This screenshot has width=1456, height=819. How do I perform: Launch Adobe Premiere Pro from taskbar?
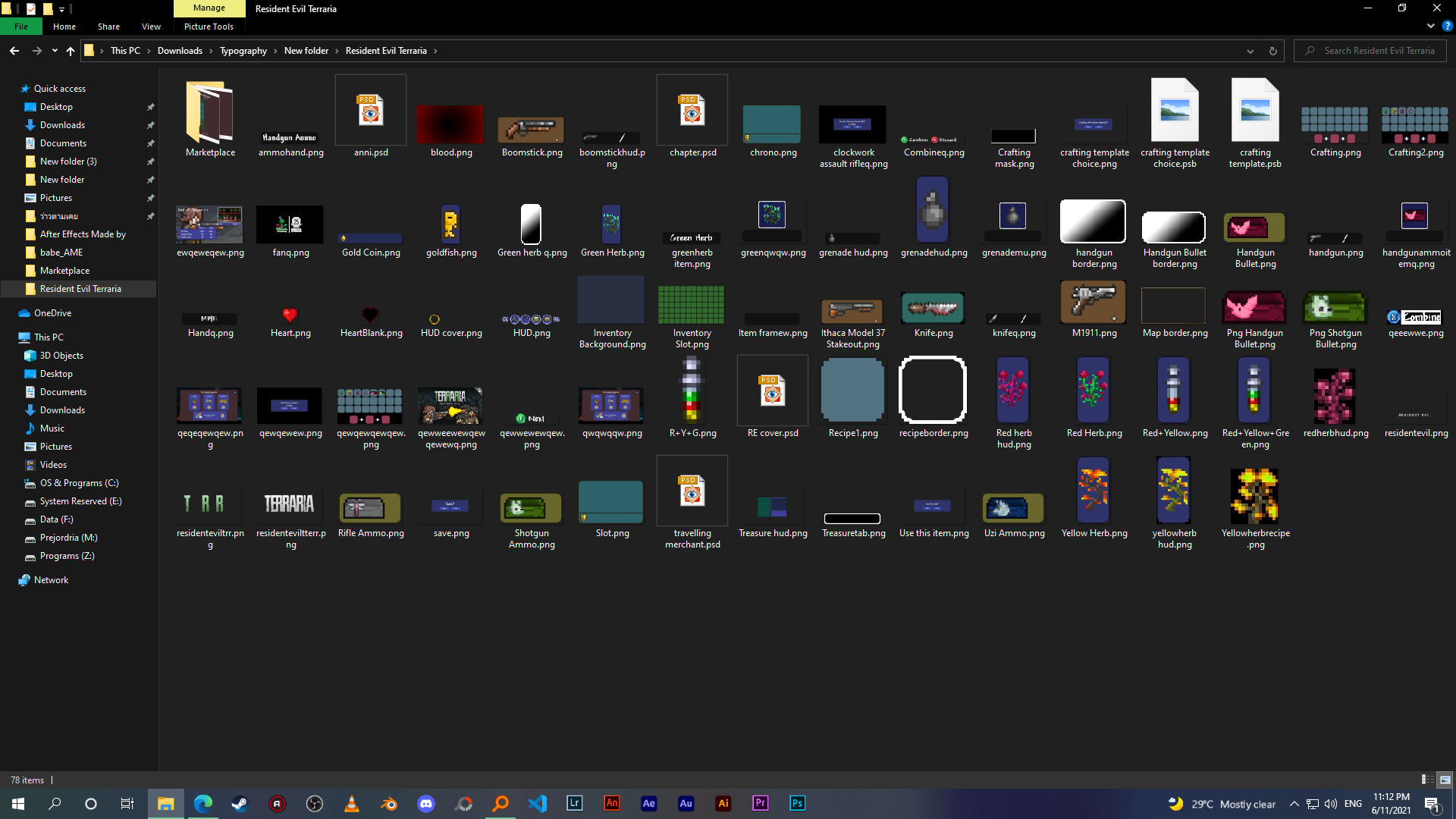point(760,804)
